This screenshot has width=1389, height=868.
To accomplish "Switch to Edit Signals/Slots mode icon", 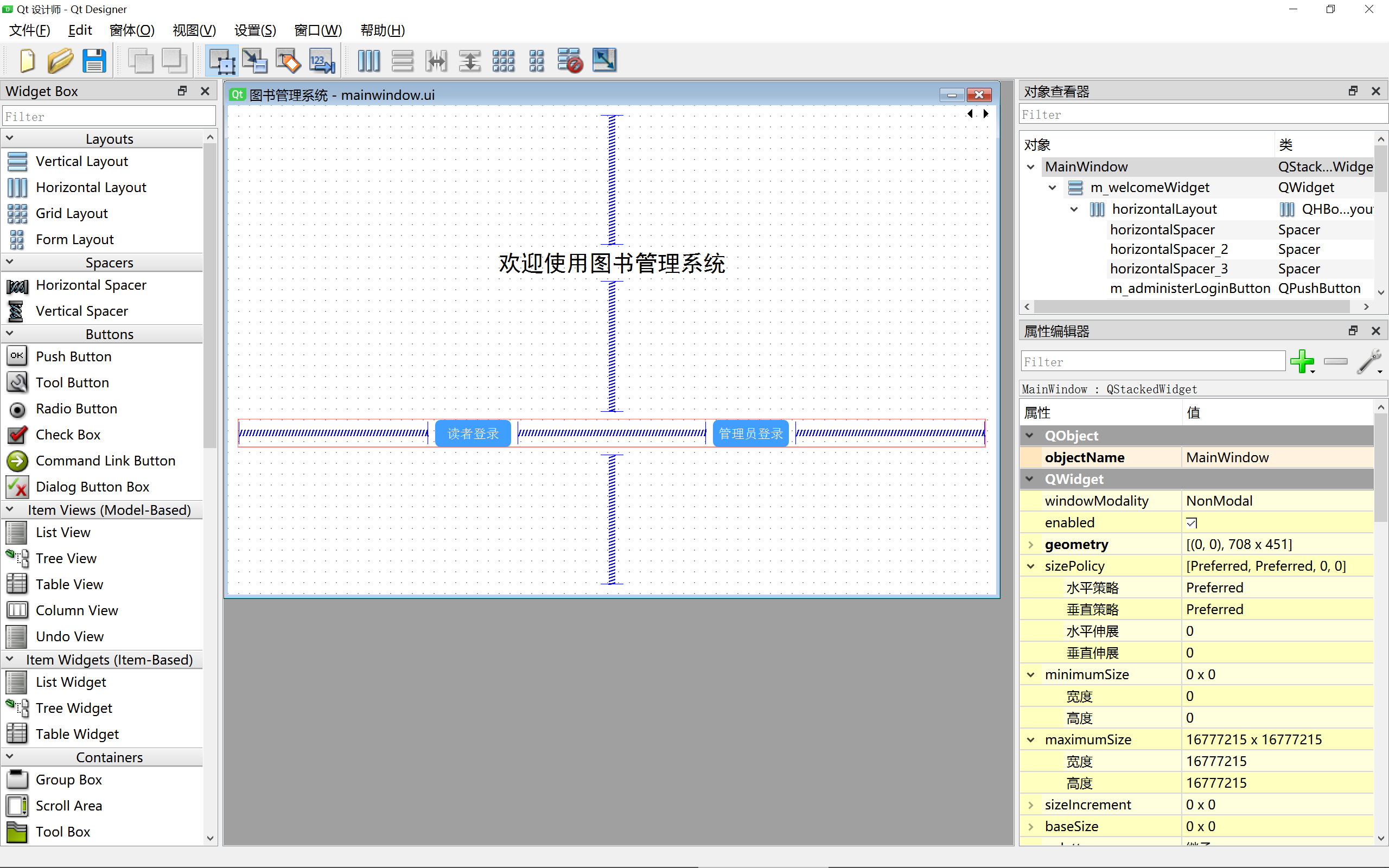I will pos(255,60).
